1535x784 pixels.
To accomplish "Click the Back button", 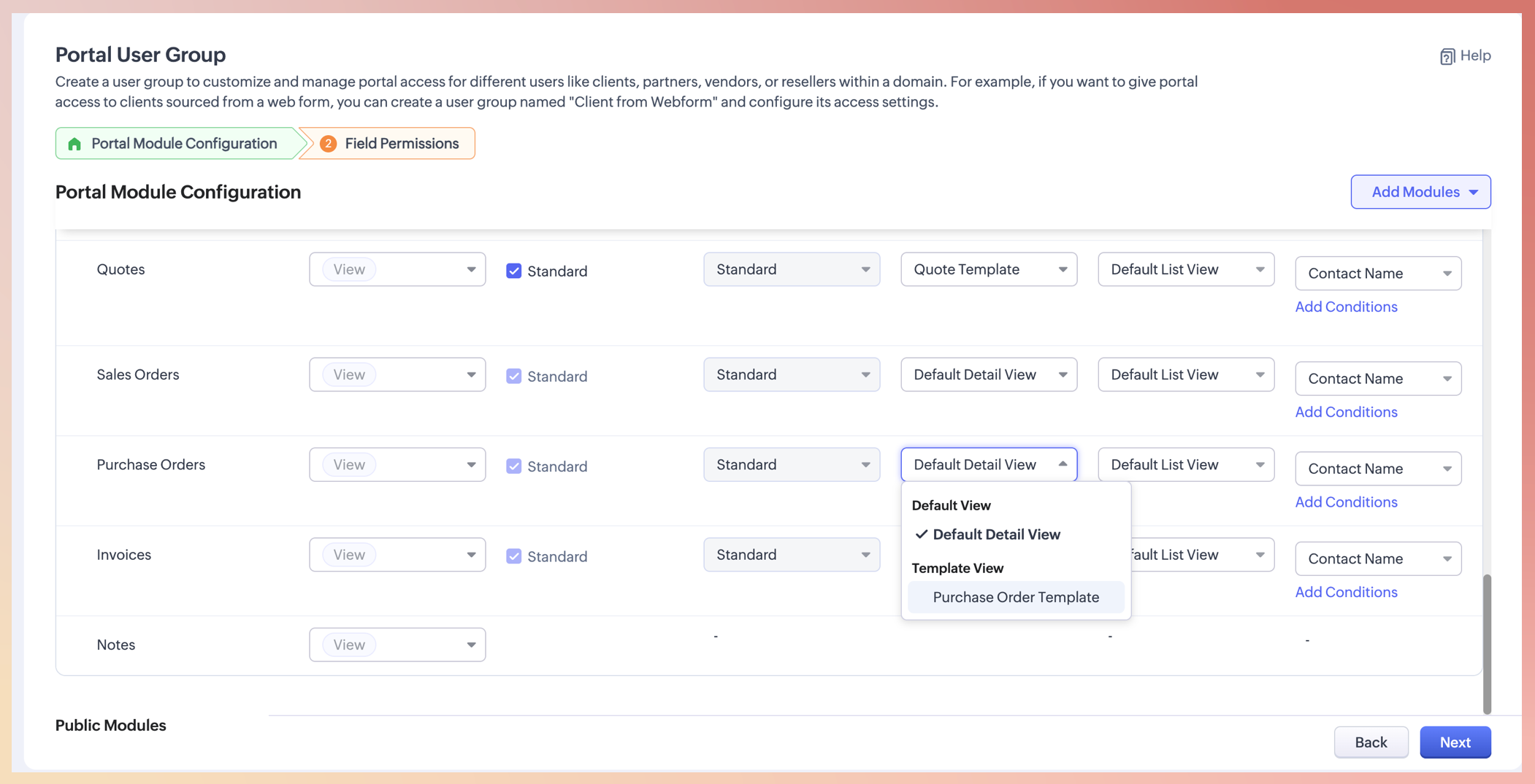I will click(1371, 742).
